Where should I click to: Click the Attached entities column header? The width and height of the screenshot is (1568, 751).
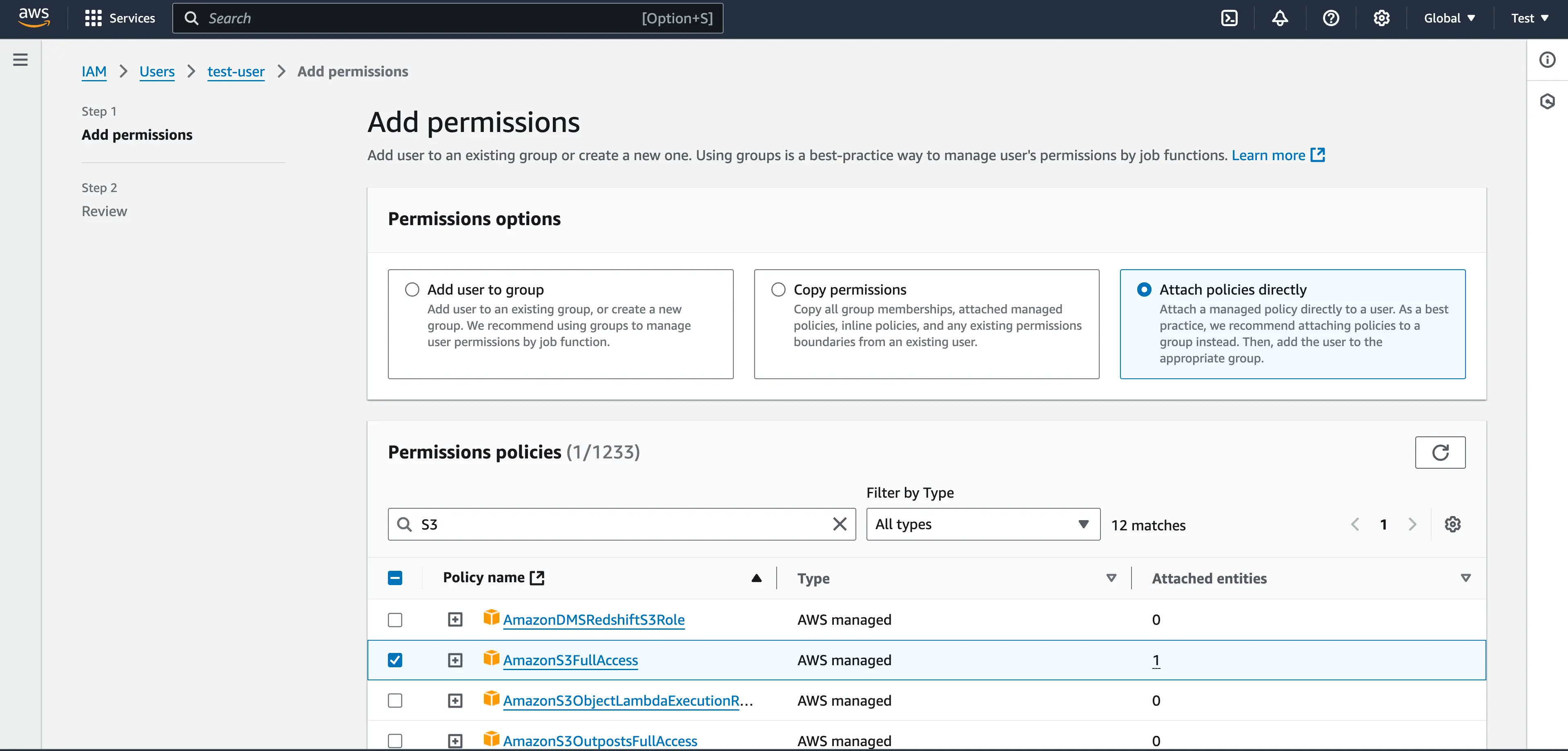pos(1209,578)
